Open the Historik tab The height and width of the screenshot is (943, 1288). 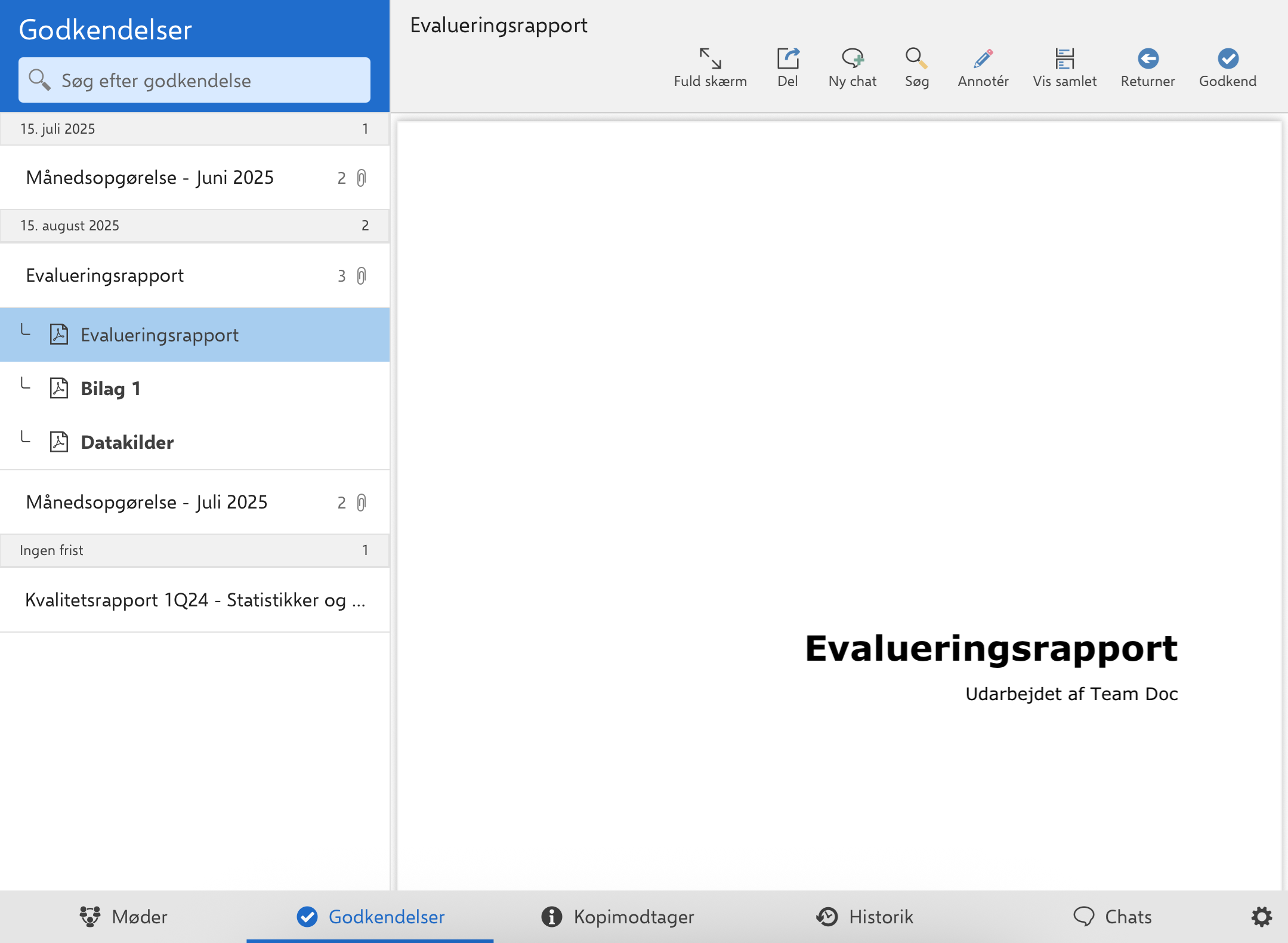click(864, 917)
